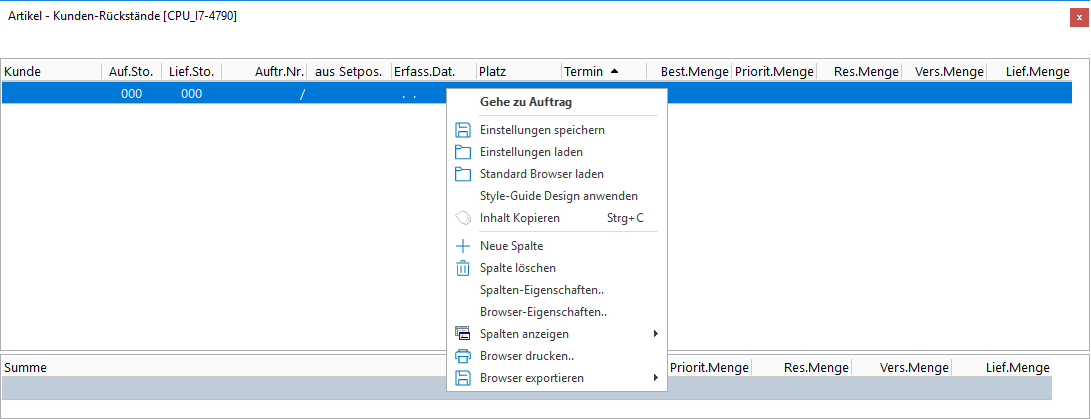Open Spalten-Eigenschaften from the context menu

[541, 290]
